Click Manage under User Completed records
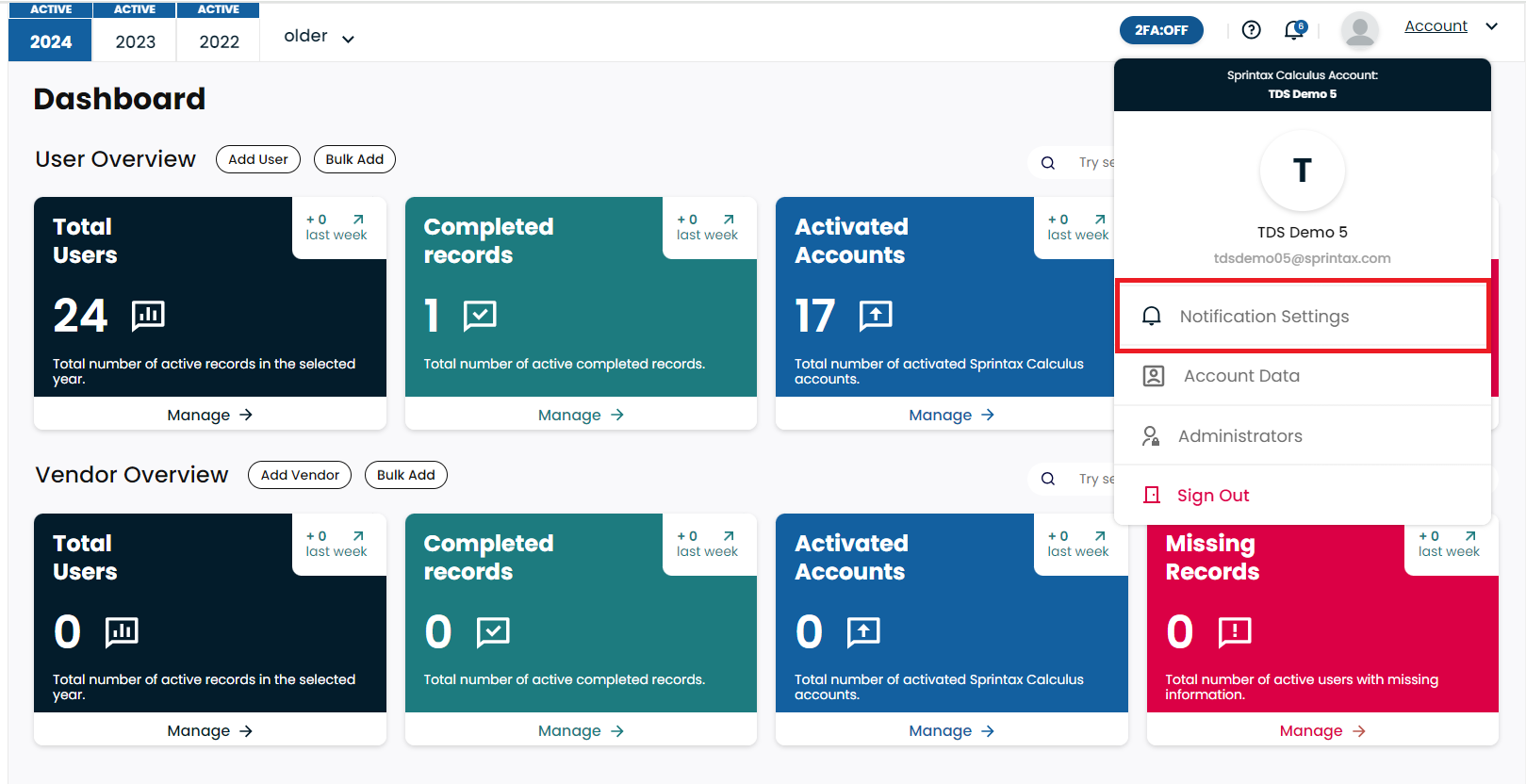The width and height of the screenshot is (1526, 784). (581, 415)
